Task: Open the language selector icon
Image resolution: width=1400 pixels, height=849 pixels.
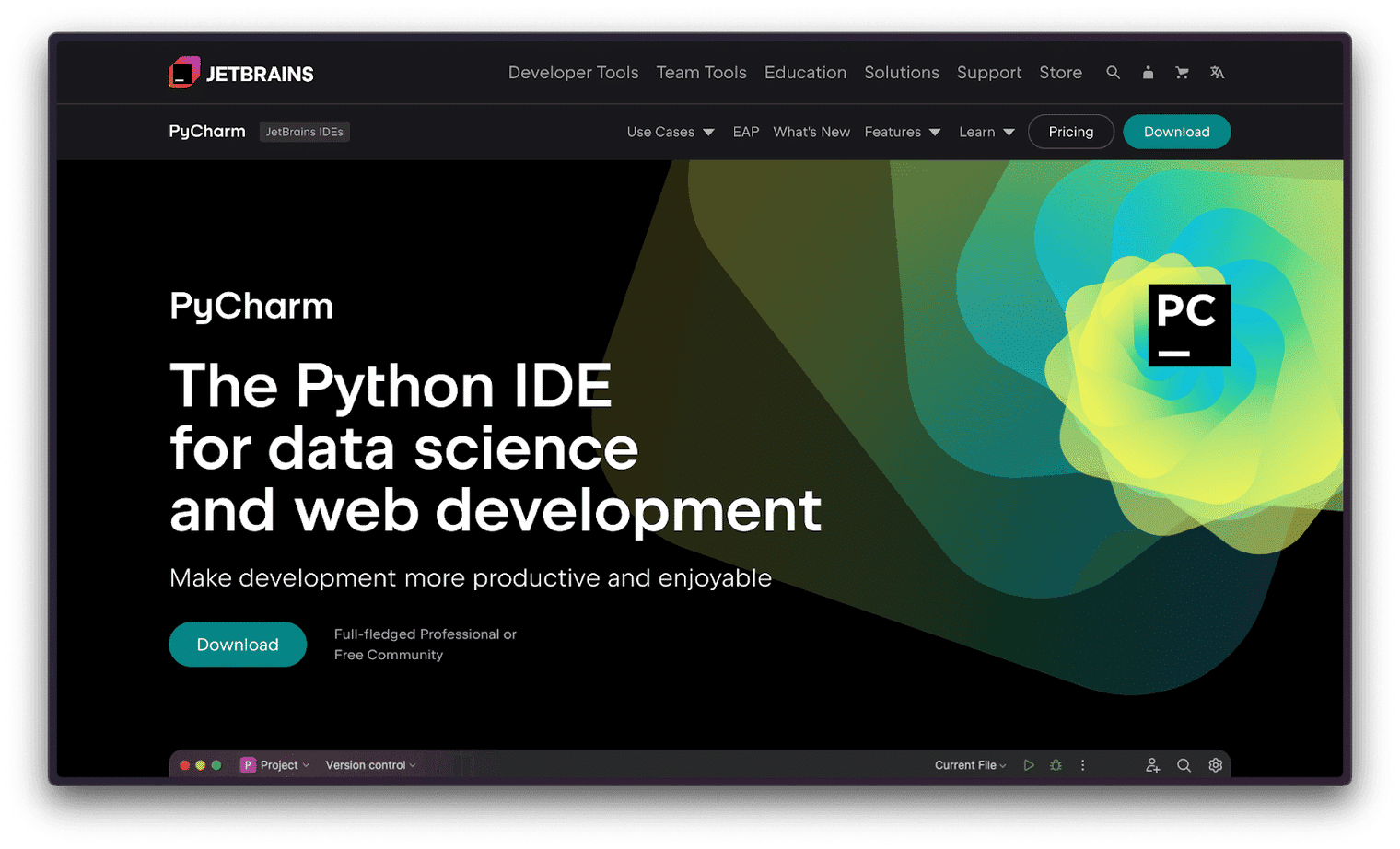Action: click(x=1217, y=72)
